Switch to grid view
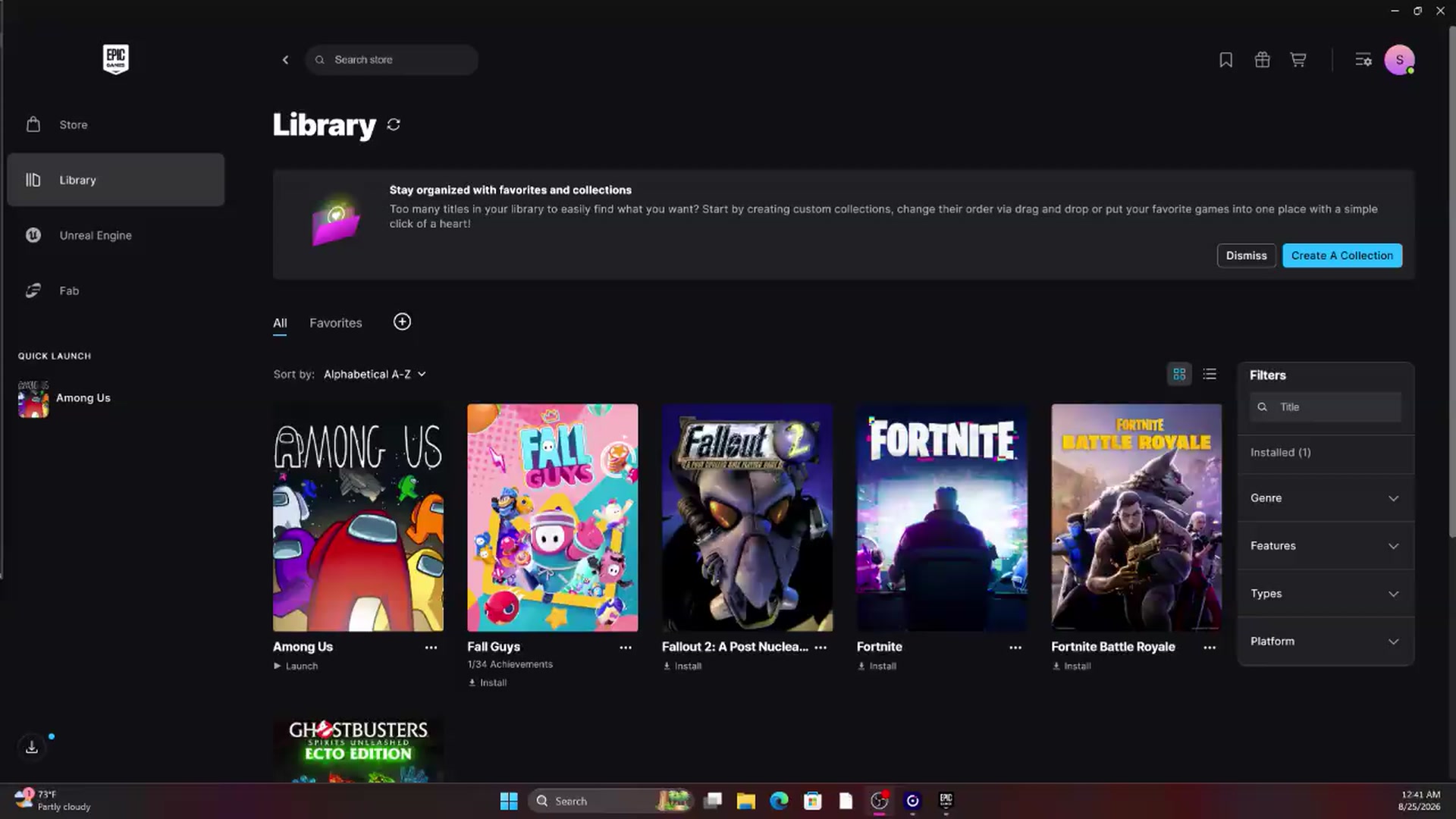Image resolution: width=1456 pixels, height=819 pixels. pos(1179,374)
